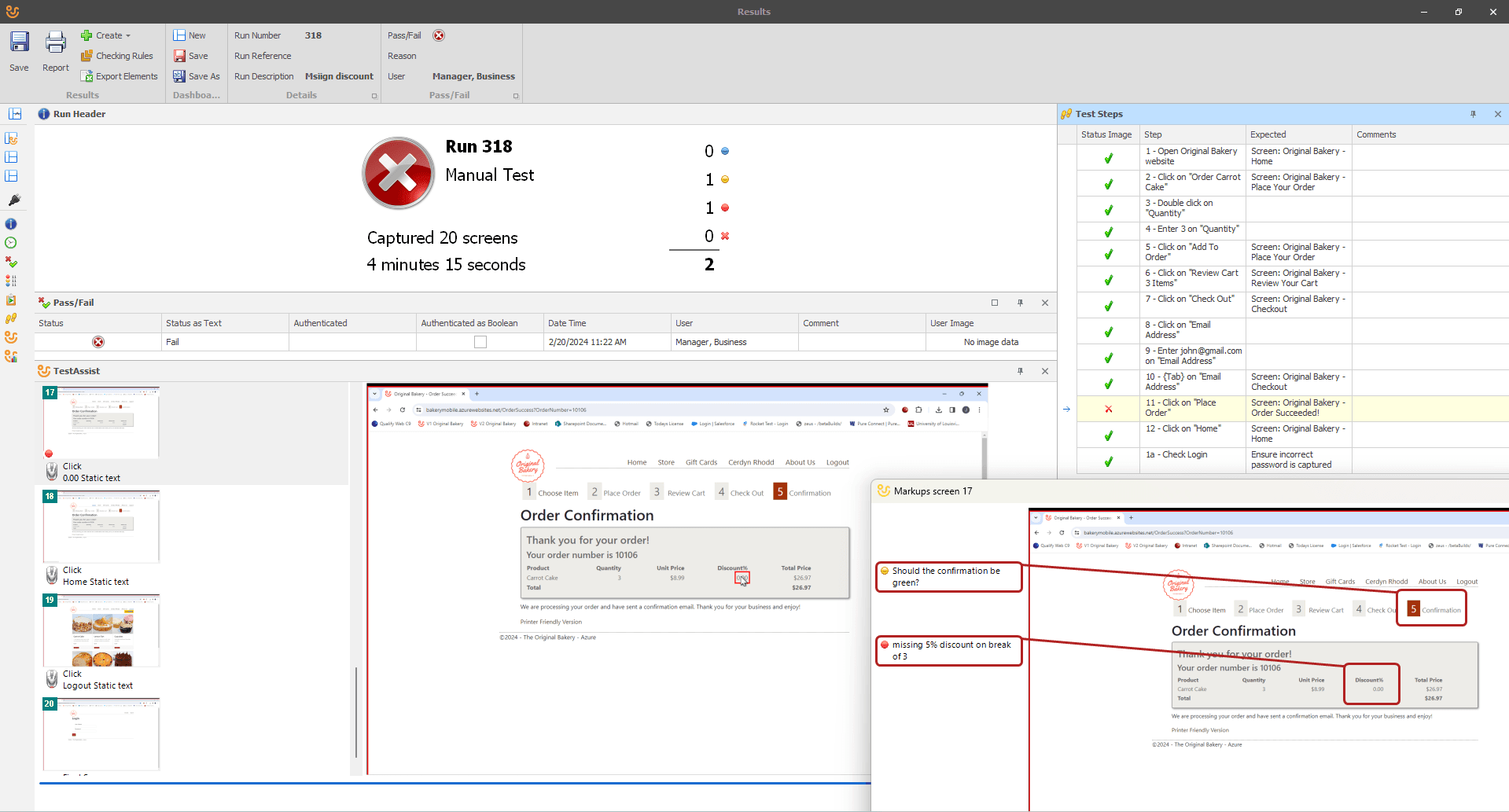
Task: Click Store in the bakery site navigation
Action: click(x=665, y=462)
